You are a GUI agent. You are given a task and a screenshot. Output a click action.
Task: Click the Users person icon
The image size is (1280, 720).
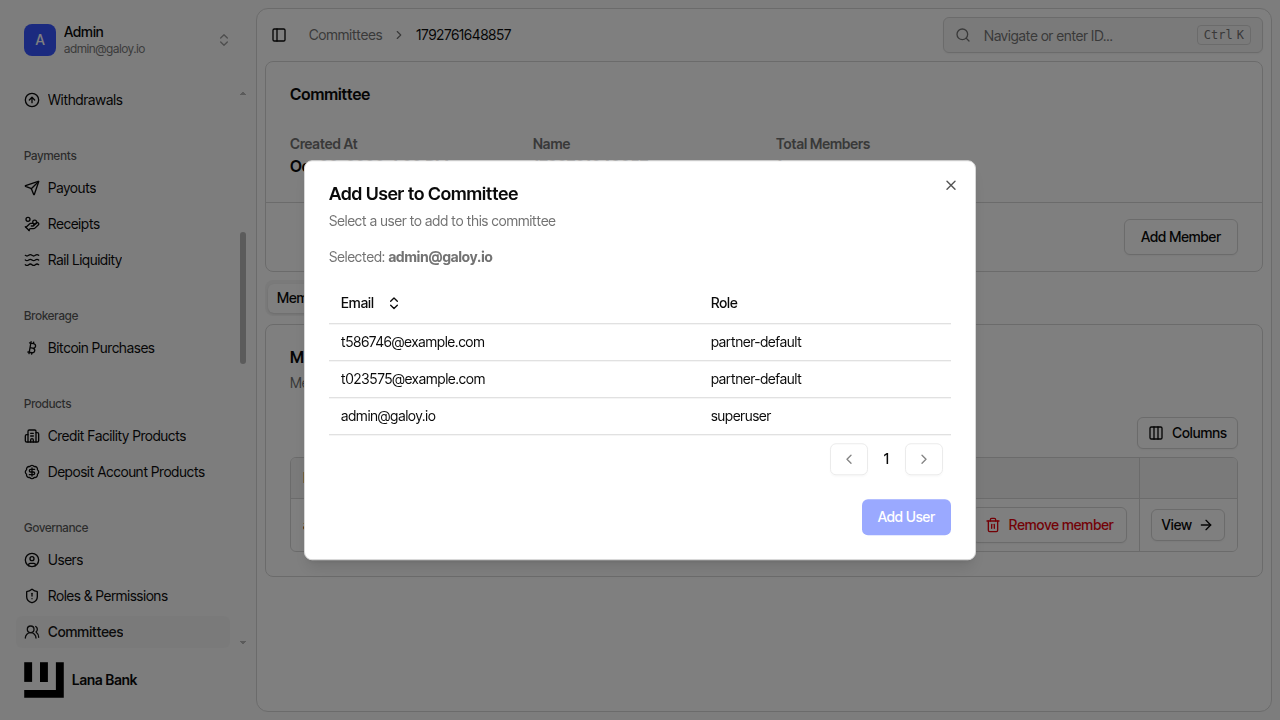32,560
